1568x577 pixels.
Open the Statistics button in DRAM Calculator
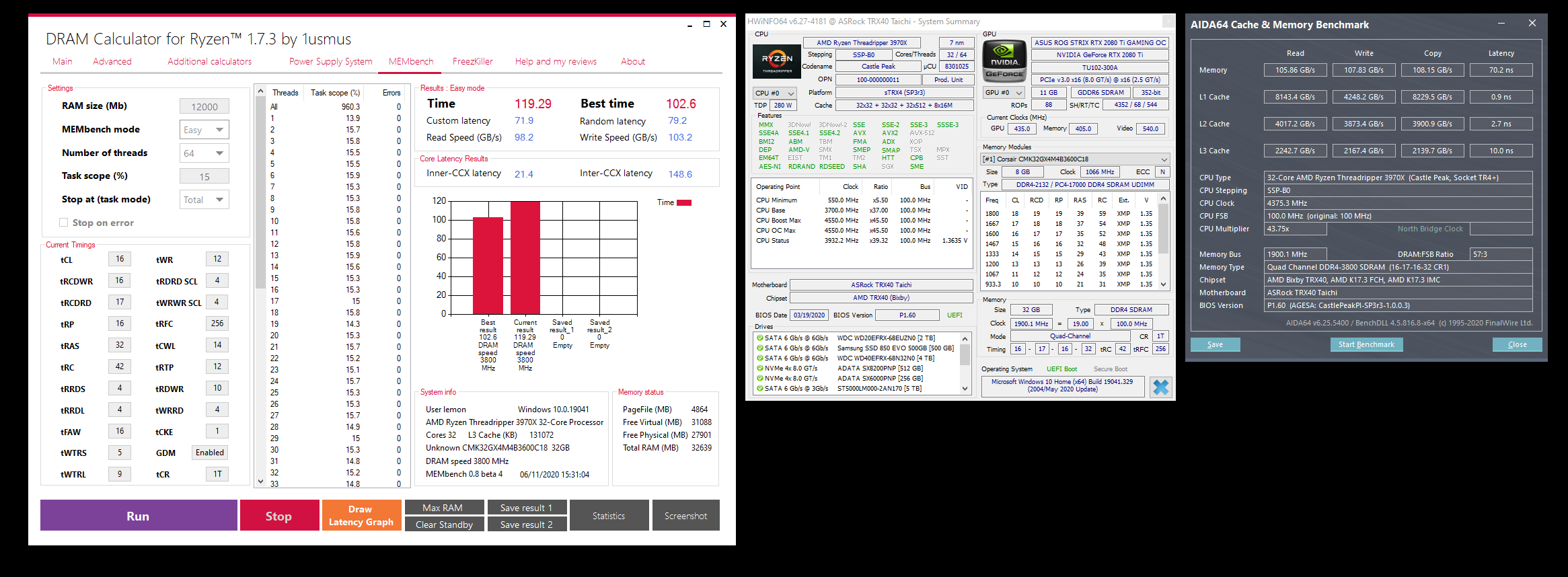[x=609, y=515]
